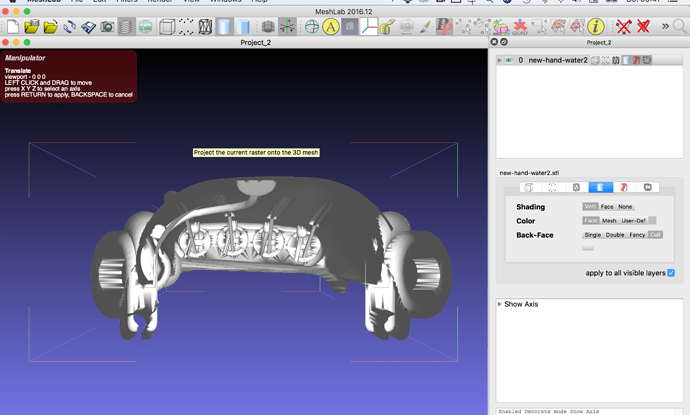Expand toolbar overflow chevron
Image resolution: width=690 pixels, height=415 pixels.
(x=665, y=27)
